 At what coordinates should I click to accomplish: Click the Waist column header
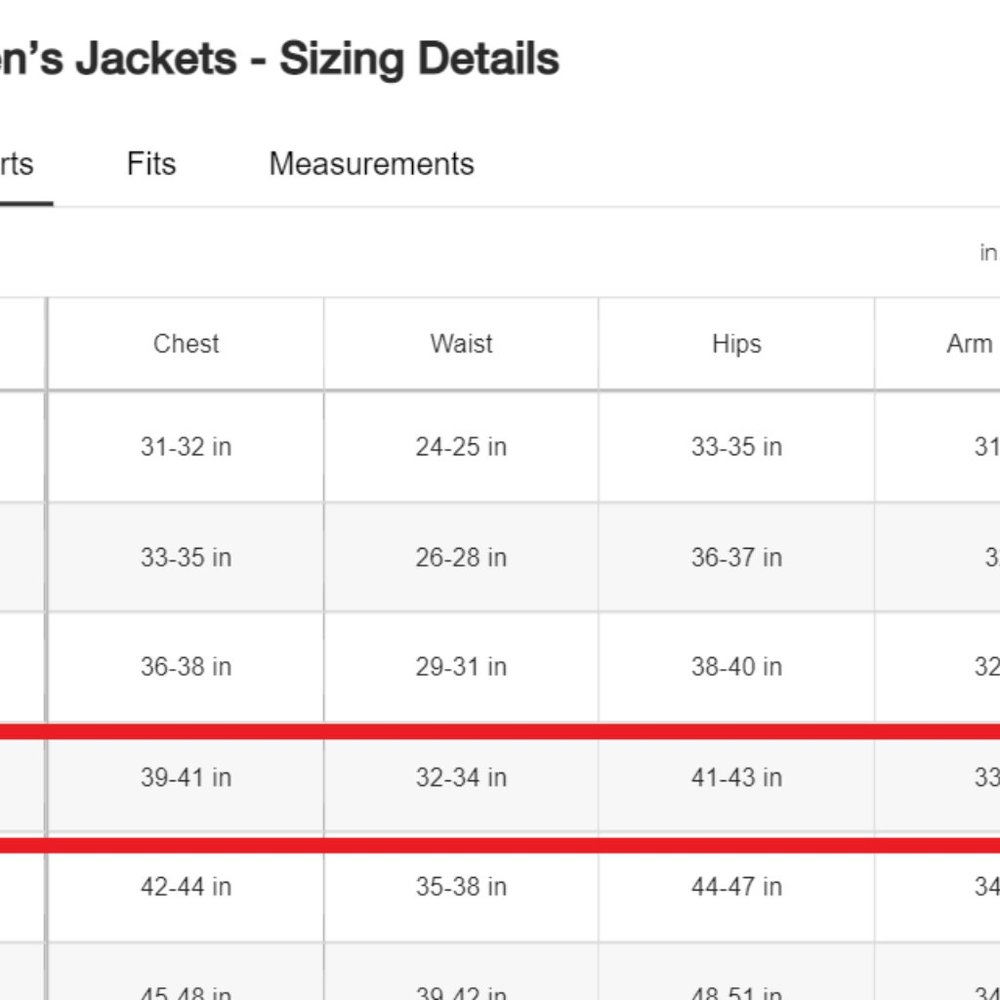[461, 344]
